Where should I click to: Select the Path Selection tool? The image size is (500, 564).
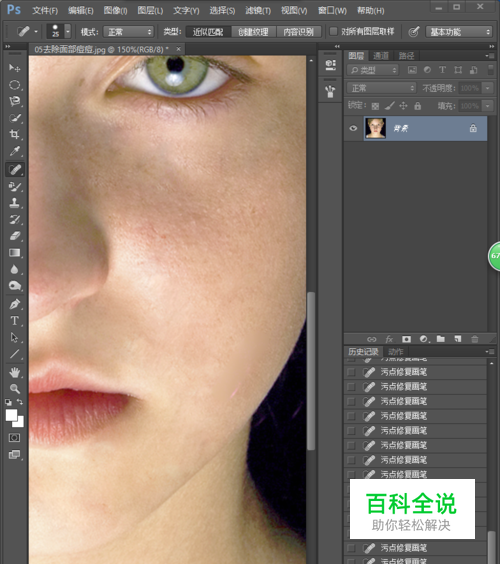click(14, 337)
